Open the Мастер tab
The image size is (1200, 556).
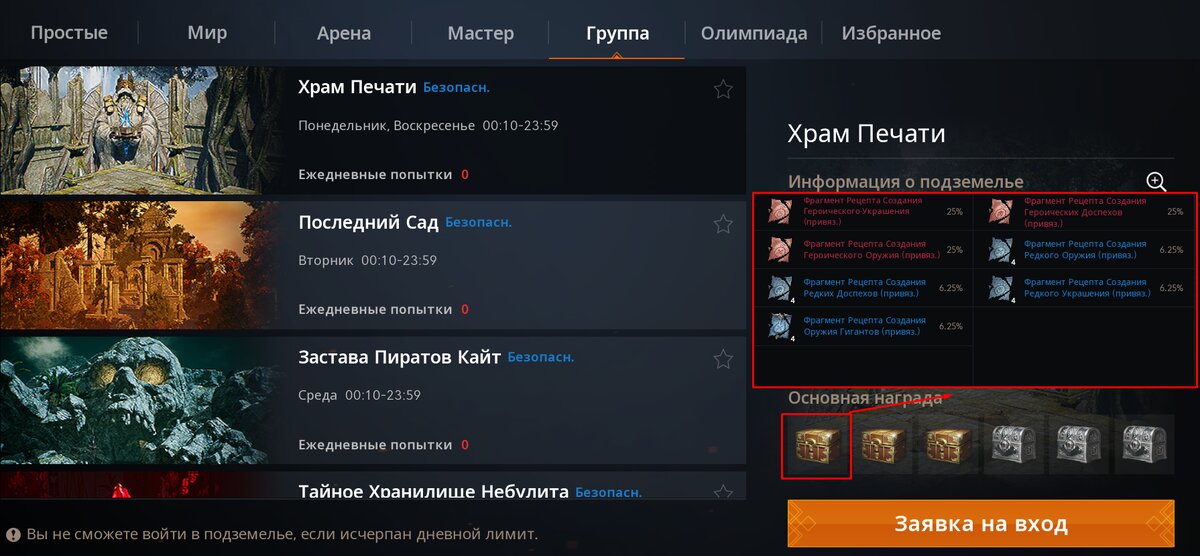point(481,33)
